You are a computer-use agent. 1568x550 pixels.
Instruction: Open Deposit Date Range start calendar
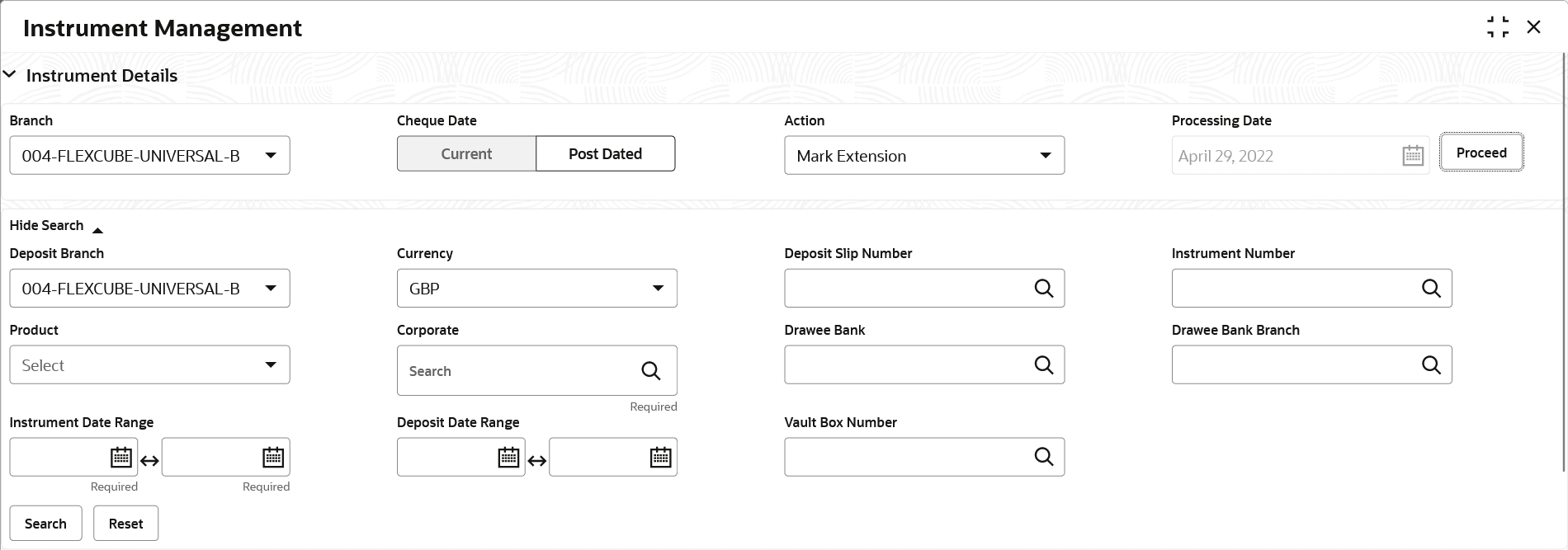(508, 457)
